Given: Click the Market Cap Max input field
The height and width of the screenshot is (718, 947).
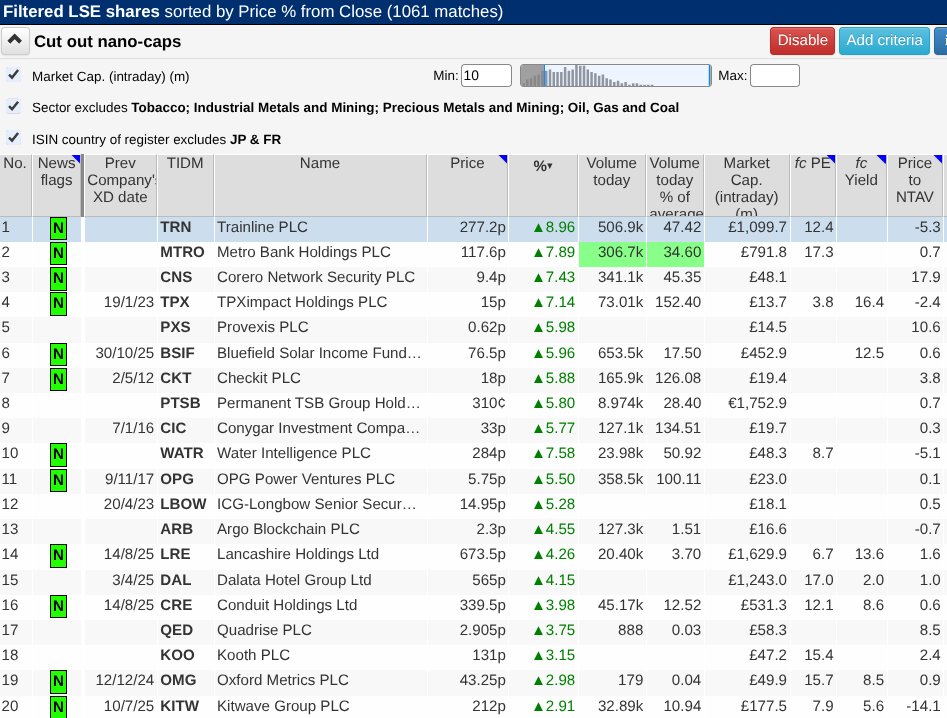Looking at the screenshot, I should tap(775, 75).
